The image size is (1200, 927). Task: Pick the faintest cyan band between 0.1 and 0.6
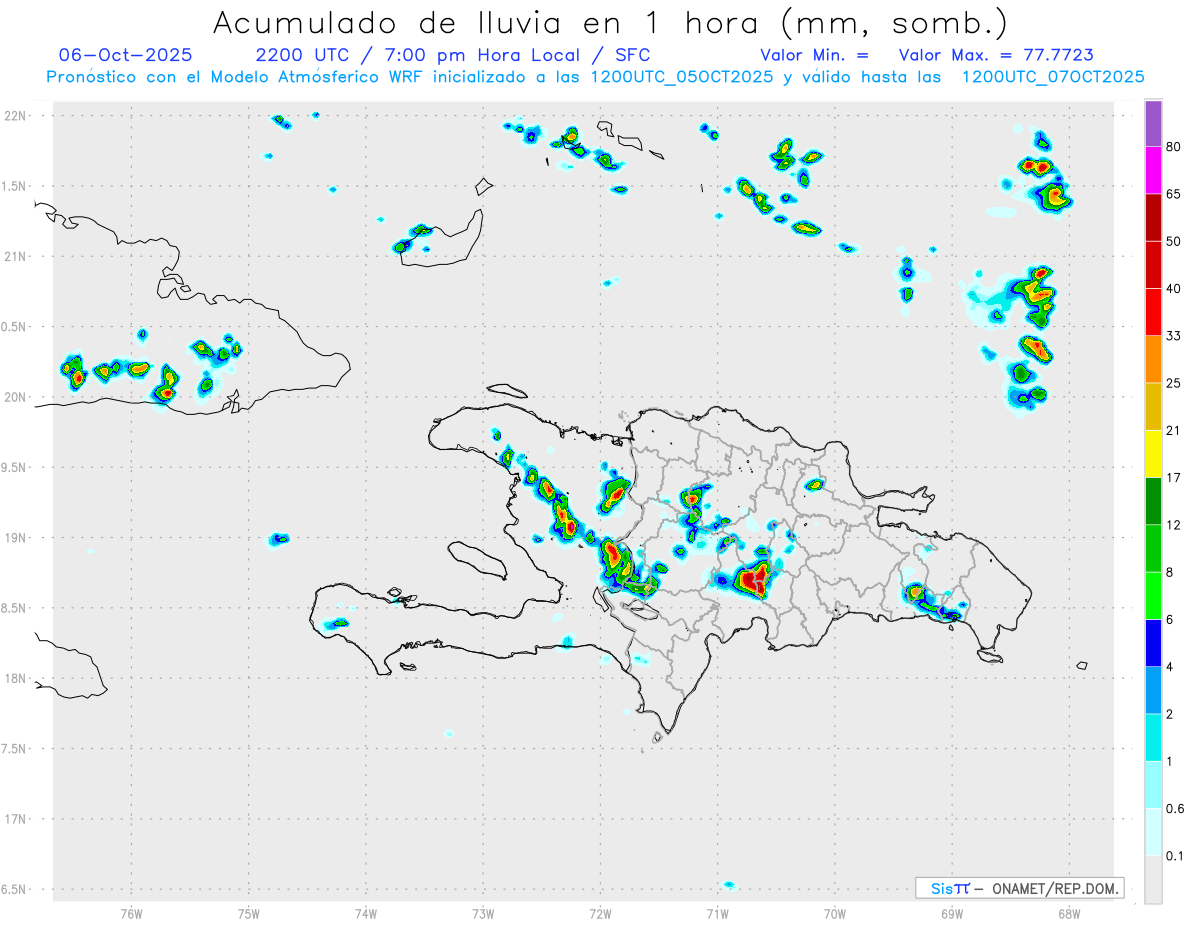coord(1153,832)
